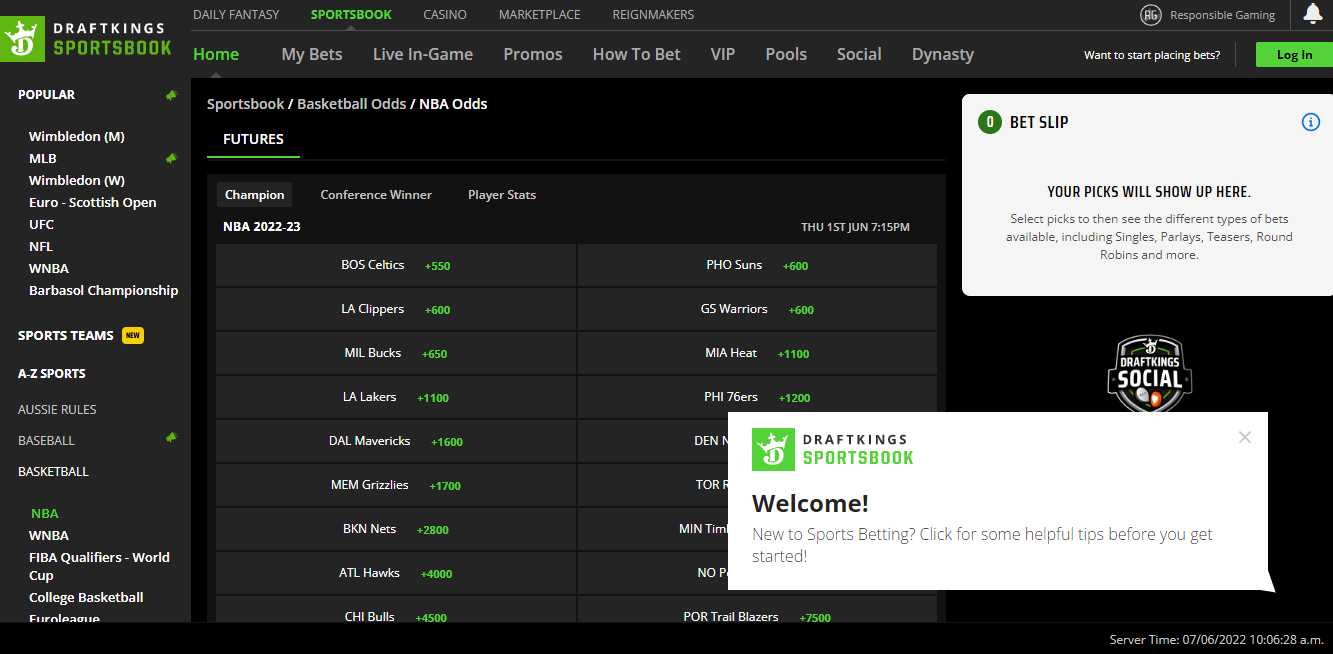This screenshot has width=1333, height=654.
Task: Open Barbasol Championship
Action: point(104,290)
